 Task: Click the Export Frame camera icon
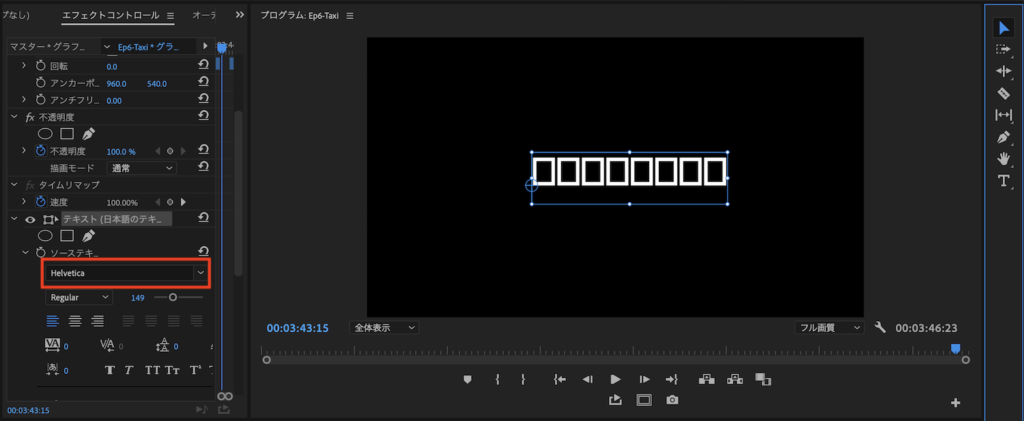coord(672,400)
